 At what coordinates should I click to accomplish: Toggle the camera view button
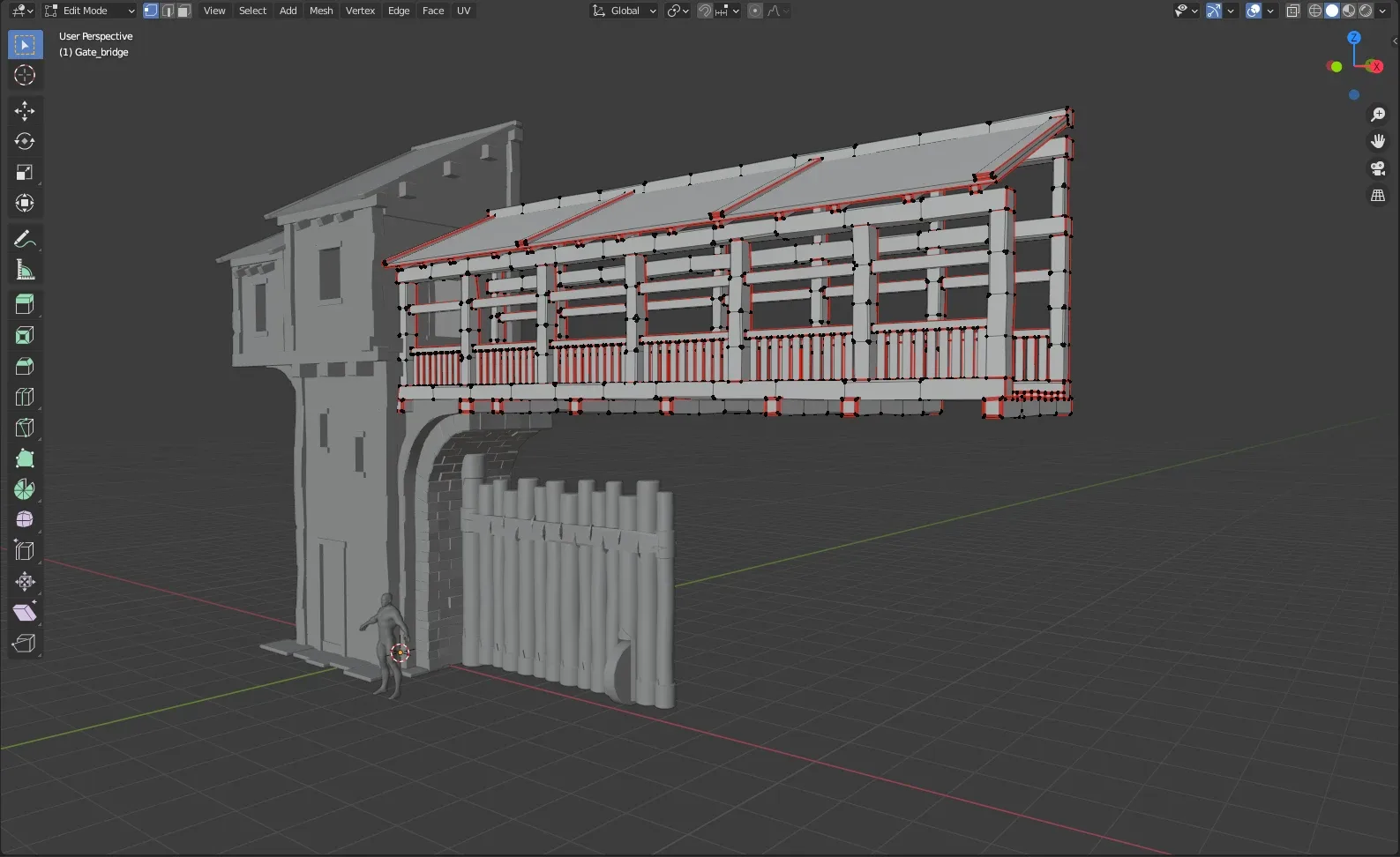(x=1377, y=168)
